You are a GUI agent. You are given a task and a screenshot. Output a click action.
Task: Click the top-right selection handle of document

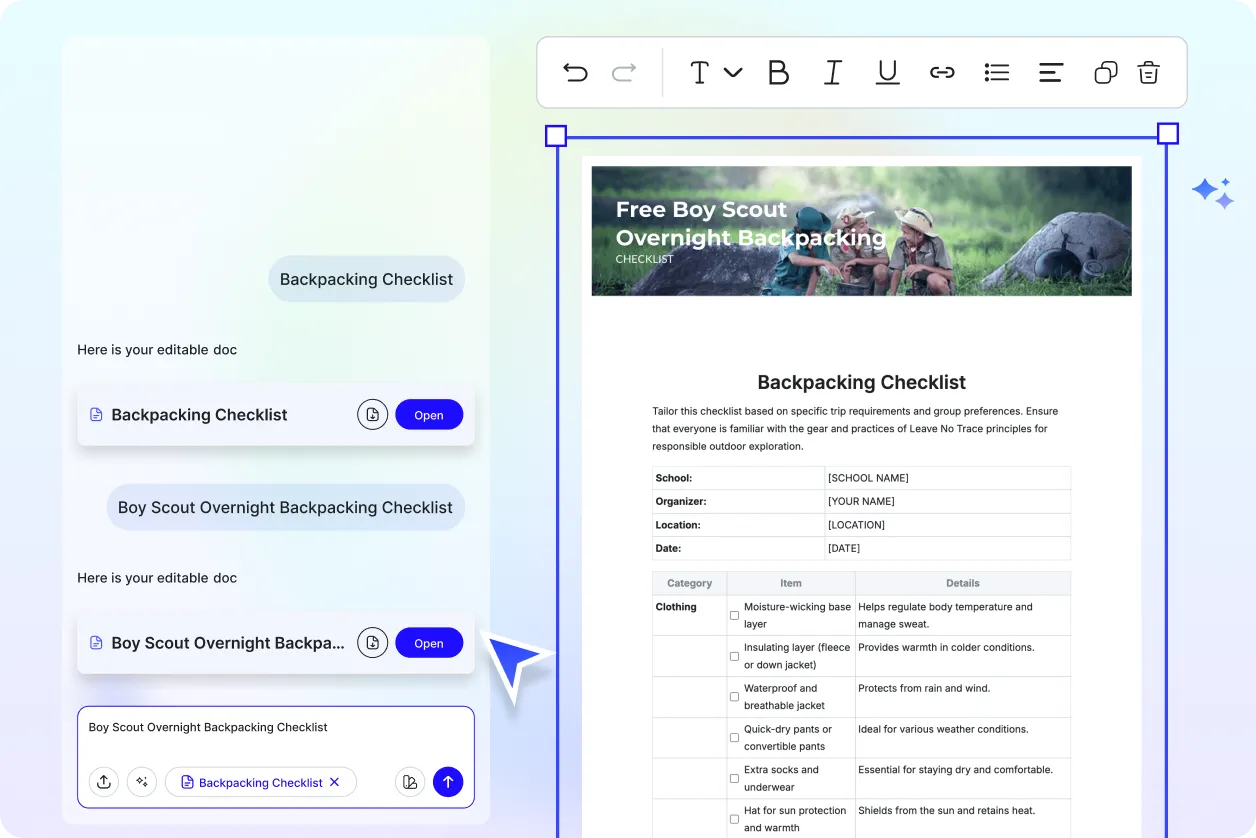[x=1168, y=134]
